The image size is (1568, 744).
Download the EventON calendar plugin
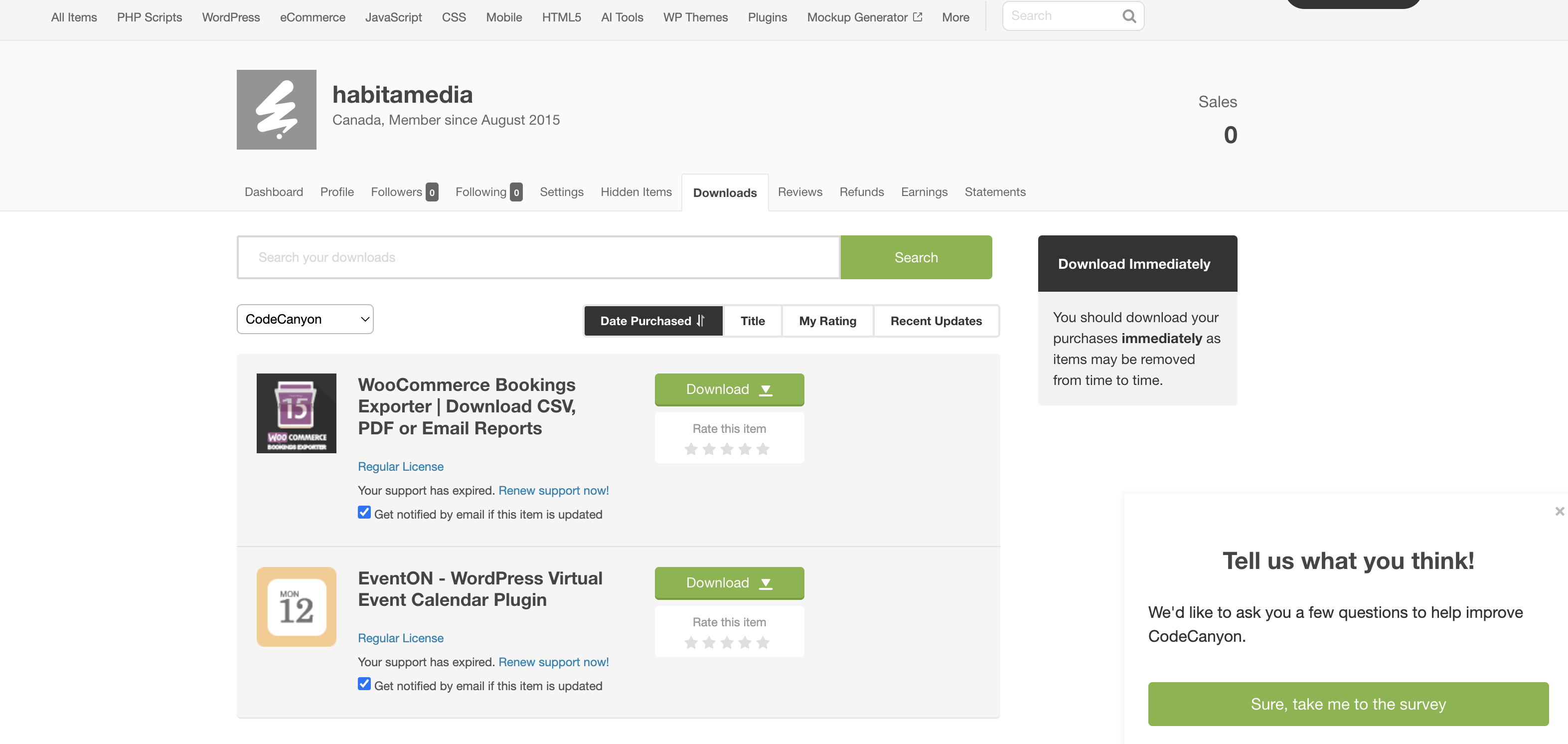pos(729,583)
